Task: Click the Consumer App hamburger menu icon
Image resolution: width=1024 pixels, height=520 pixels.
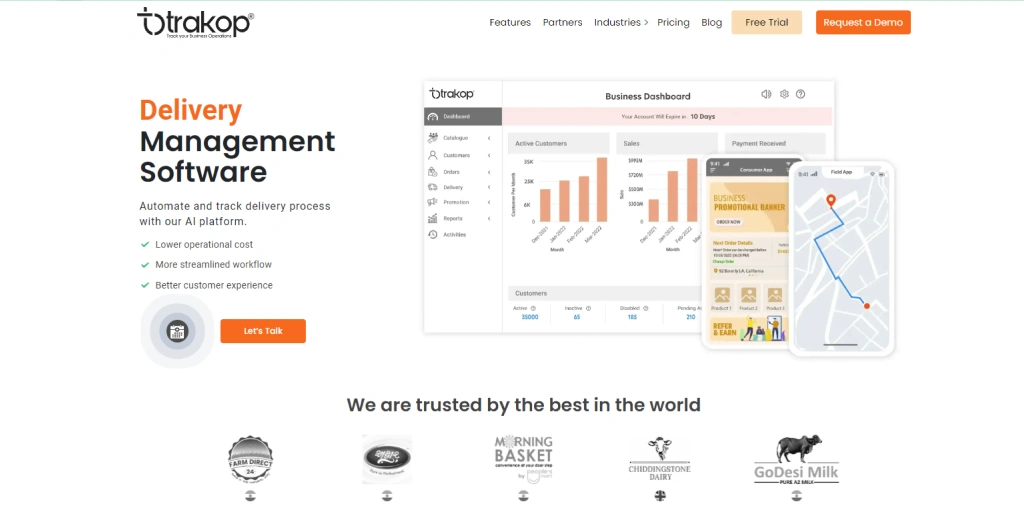Action: click(x=713, y=170)
